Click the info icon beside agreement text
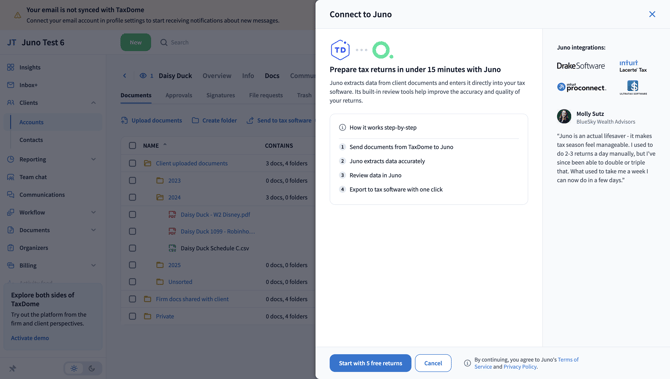 467,363
